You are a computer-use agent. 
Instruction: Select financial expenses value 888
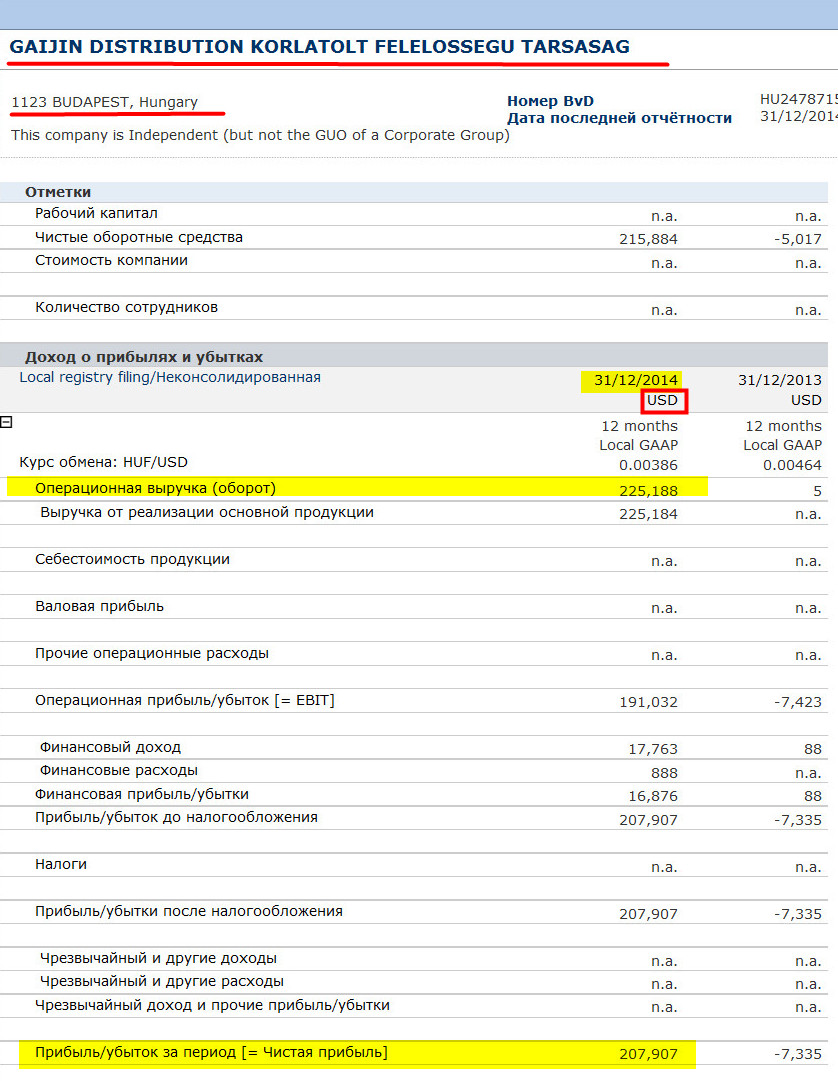tap(664, 774)
